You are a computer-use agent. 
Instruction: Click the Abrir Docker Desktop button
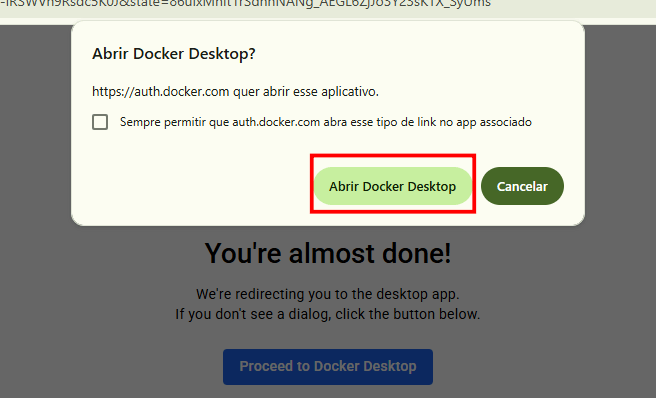(x=393, y=186)
